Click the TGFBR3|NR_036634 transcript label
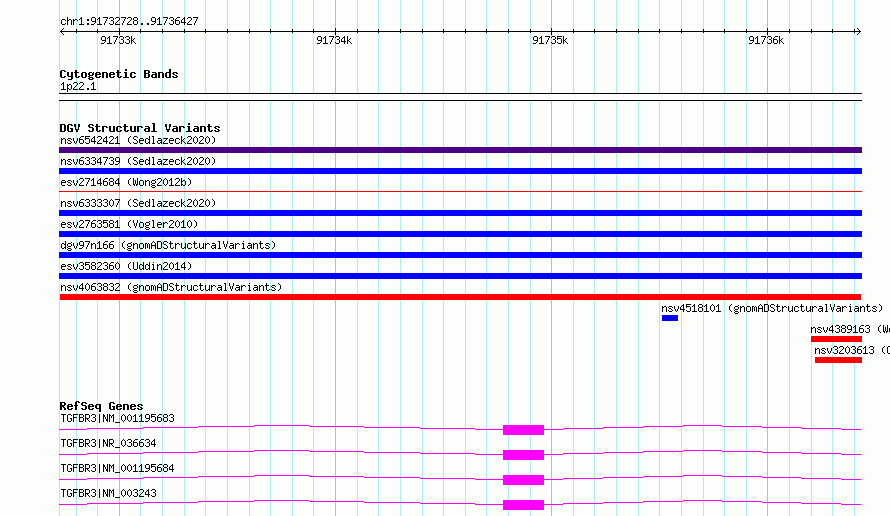This screenshot has width=890, height=516. tap(108, 443)
